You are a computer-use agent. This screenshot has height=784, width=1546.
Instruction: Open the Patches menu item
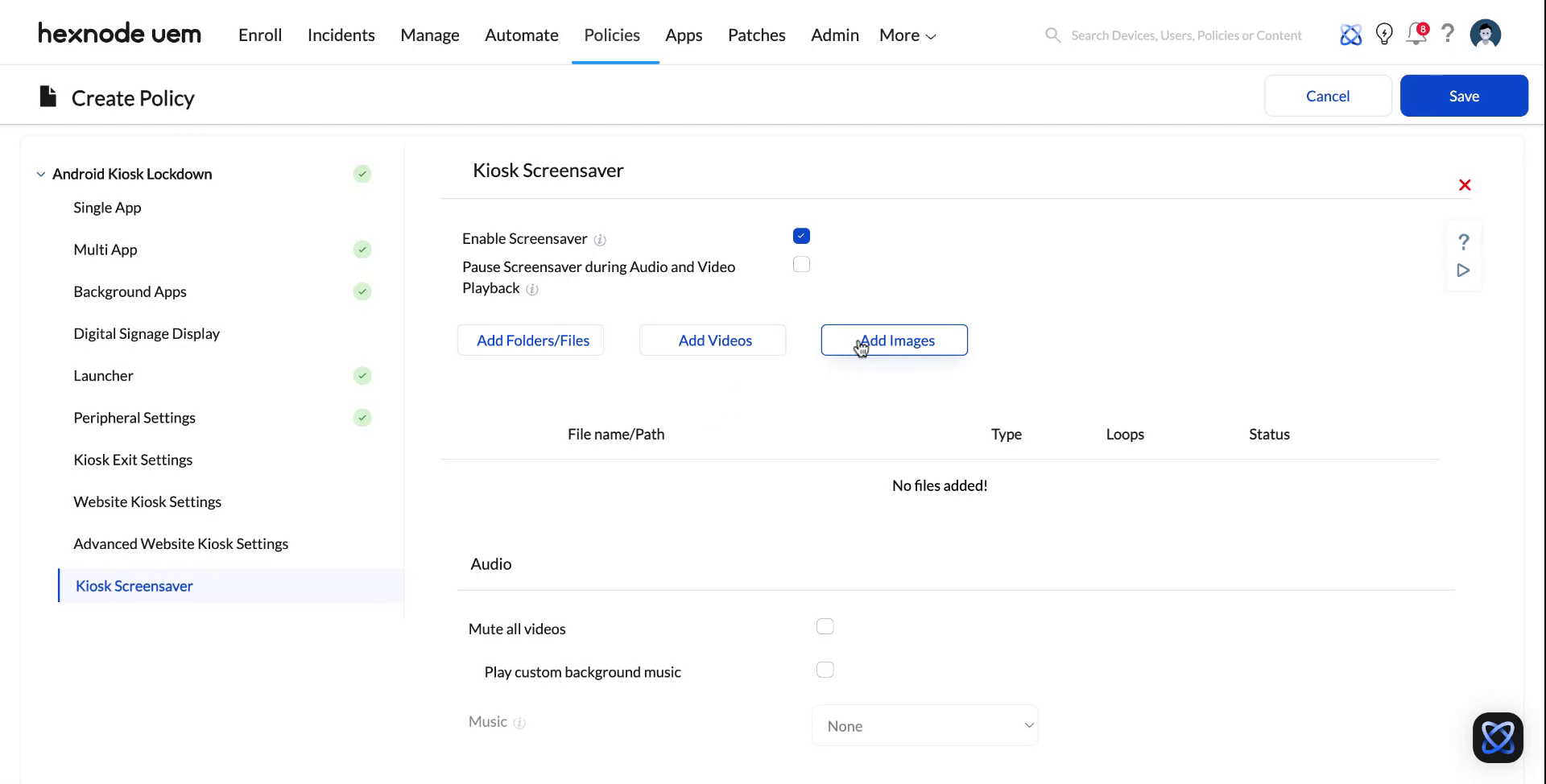[x=756, y=35]
